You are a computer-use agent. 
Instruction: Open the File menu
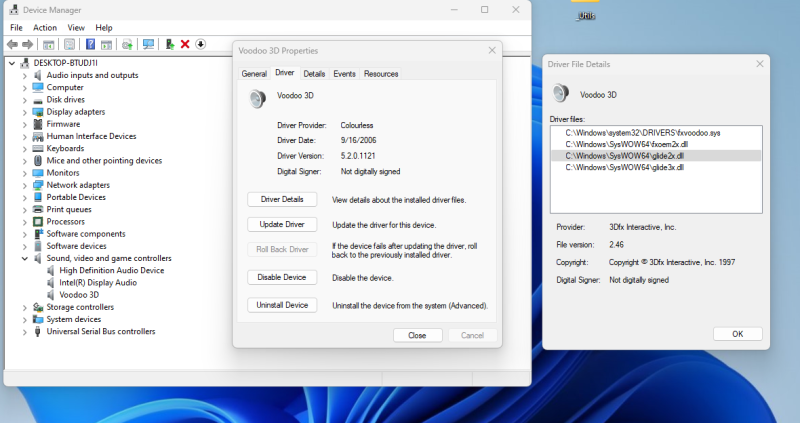click(16, 28)
